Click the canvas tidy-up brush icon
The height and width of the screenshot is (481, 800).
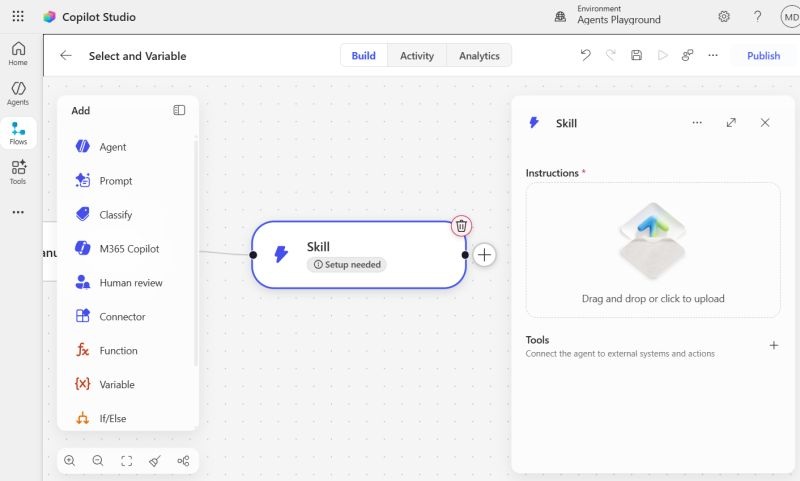[x=155, y=461]
